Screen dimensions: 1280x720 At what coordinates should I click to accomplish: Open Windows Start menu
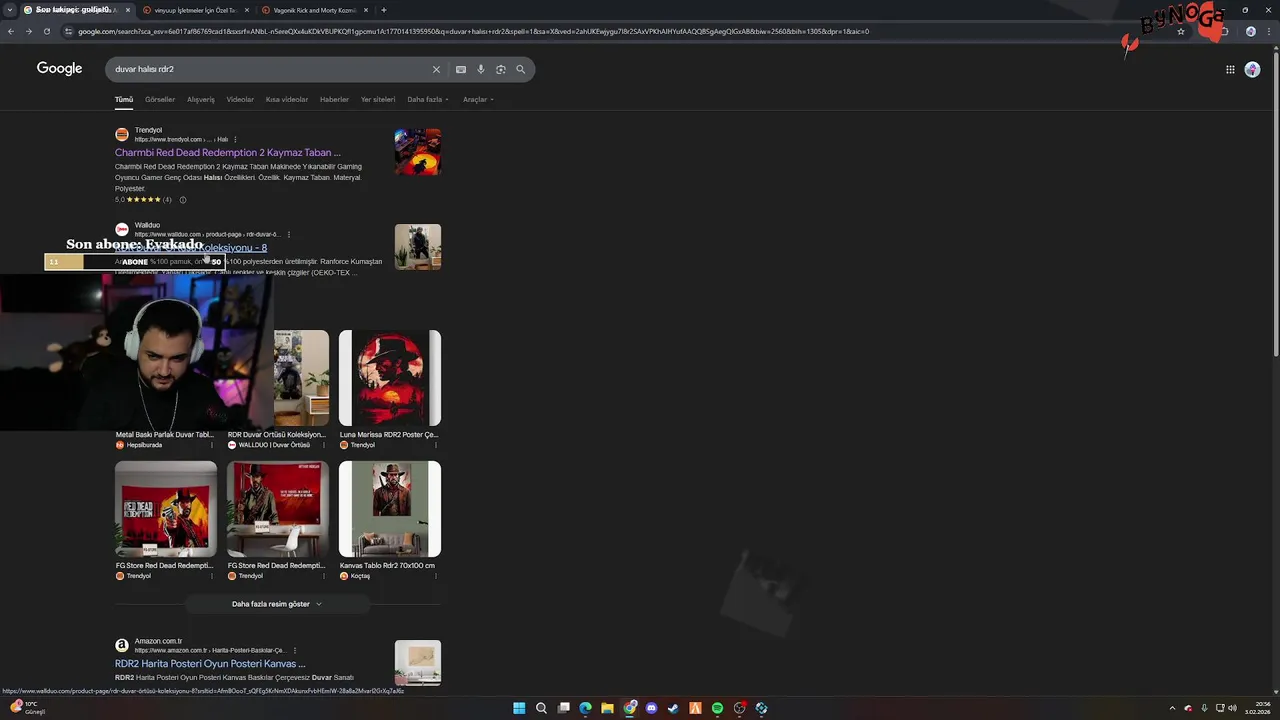click(519, 708)
